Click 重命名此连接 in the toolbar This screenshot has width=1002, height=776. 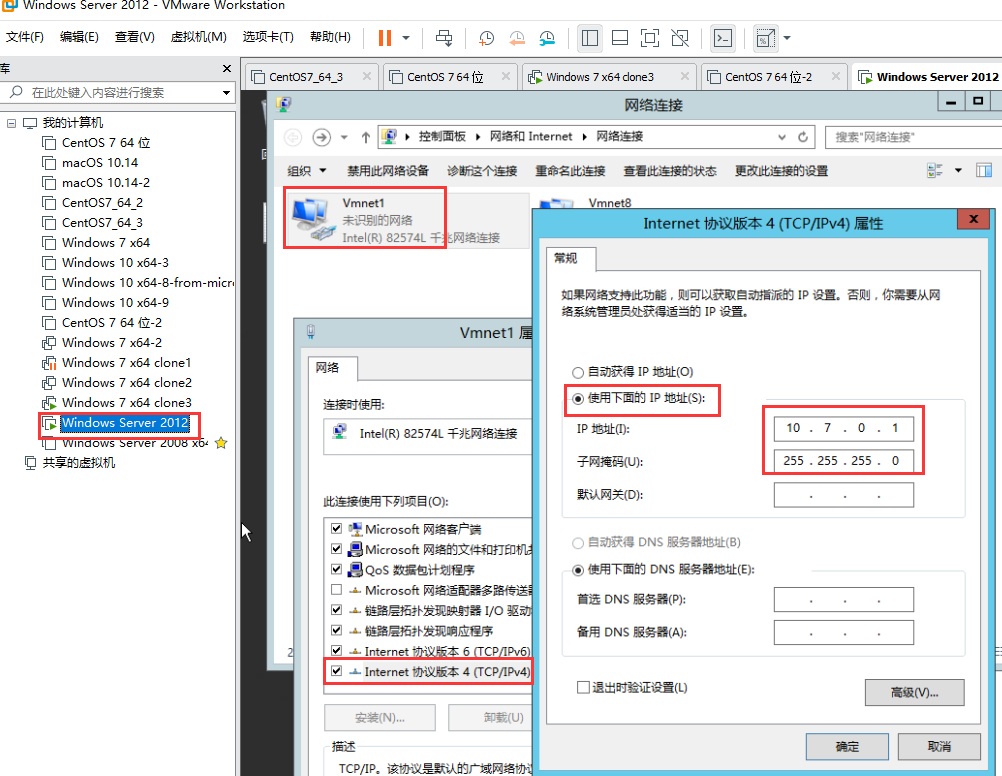tap(570, 171)
